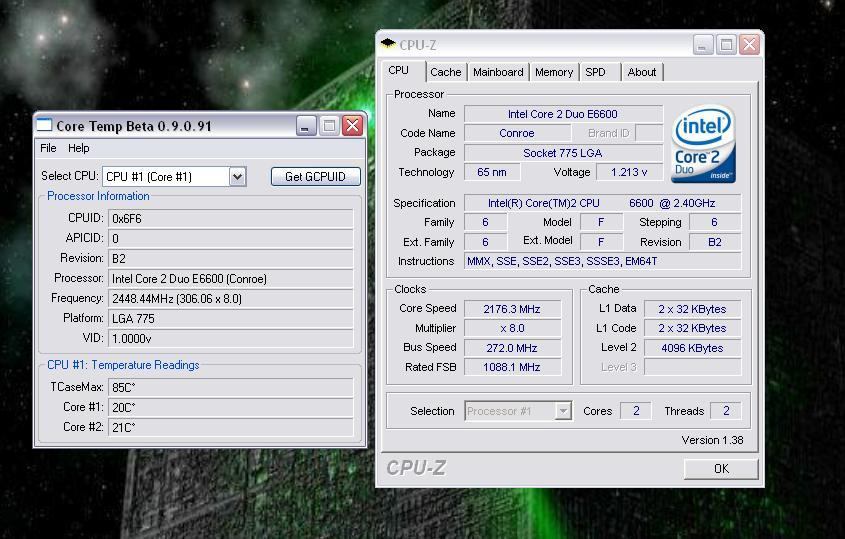Click the Voltage value 1.213 v
This screenshot has width=845, height=539.
pyautogui.click(x=629, y=172)
